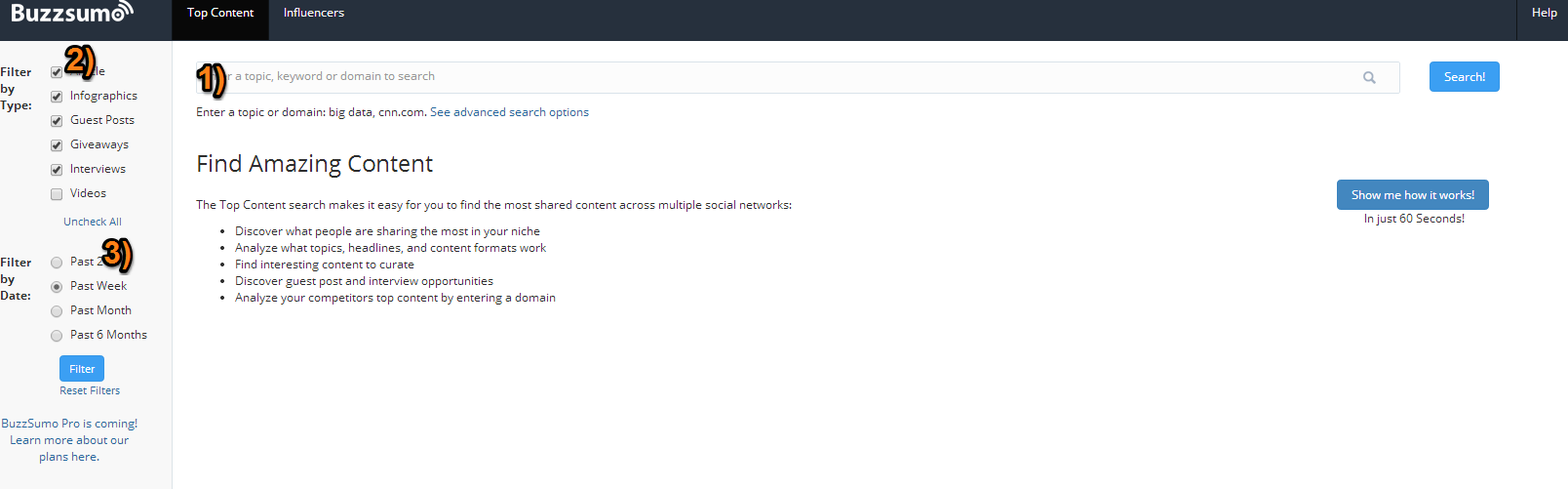Click the magnifying glass search icon
The width and height of the screenshot is (1568, 489).
pos(1369,78)
